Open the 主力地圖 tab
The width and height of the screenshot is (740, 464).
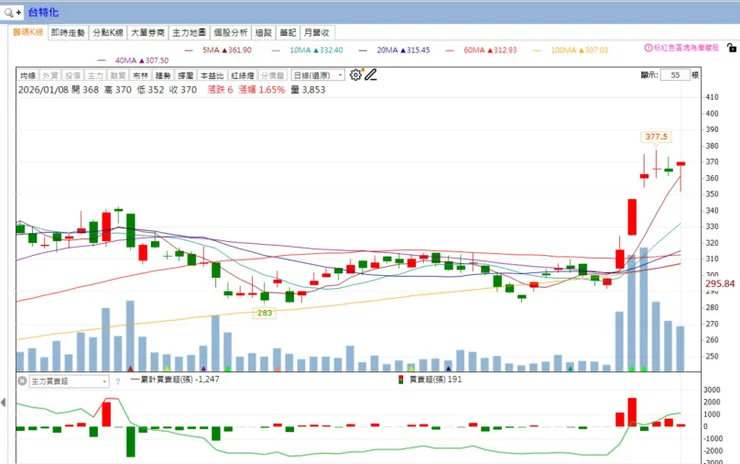click(189, 33)
